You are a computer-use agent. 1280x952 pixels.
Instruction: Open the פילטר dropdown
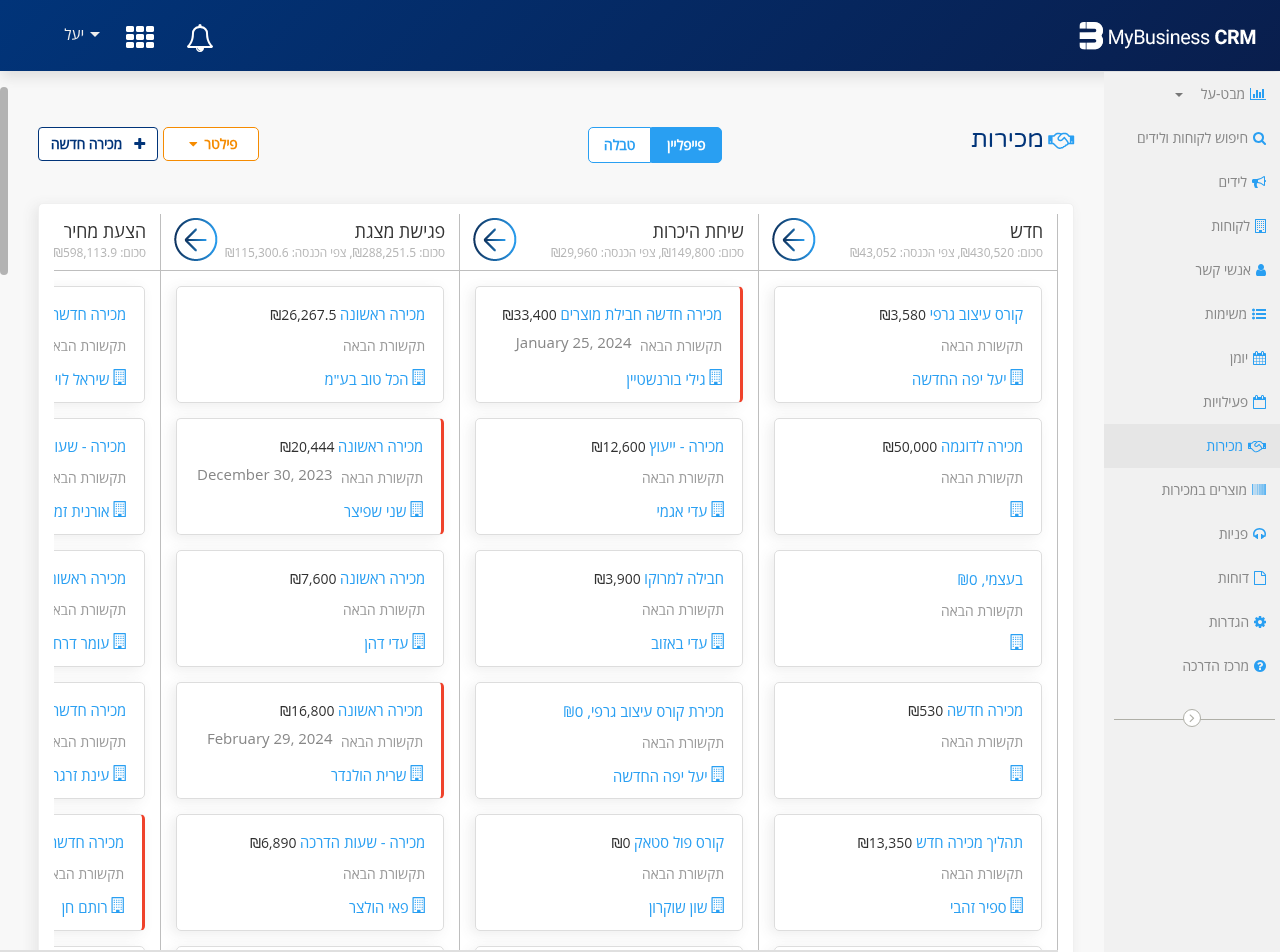211,144
